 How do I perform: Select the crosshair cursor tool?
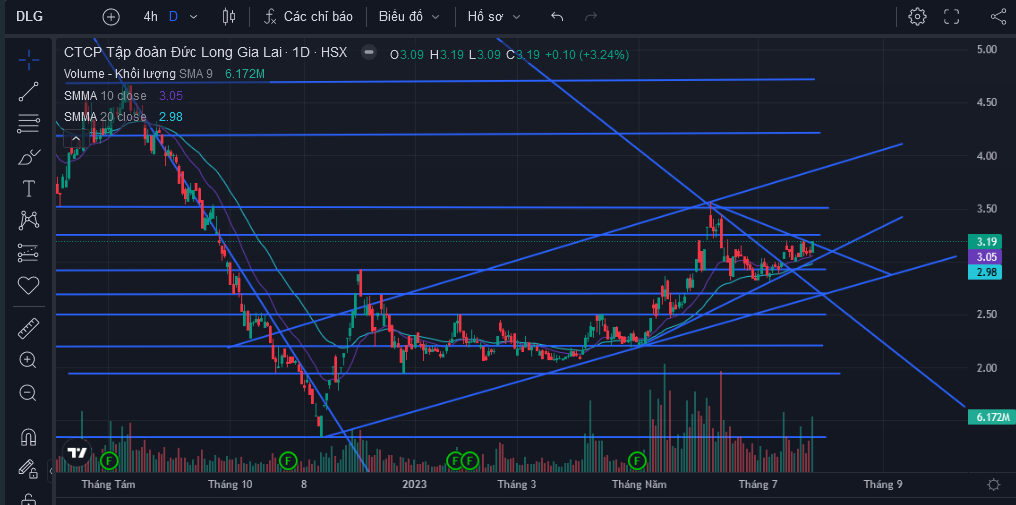click(x=29, y=60)
